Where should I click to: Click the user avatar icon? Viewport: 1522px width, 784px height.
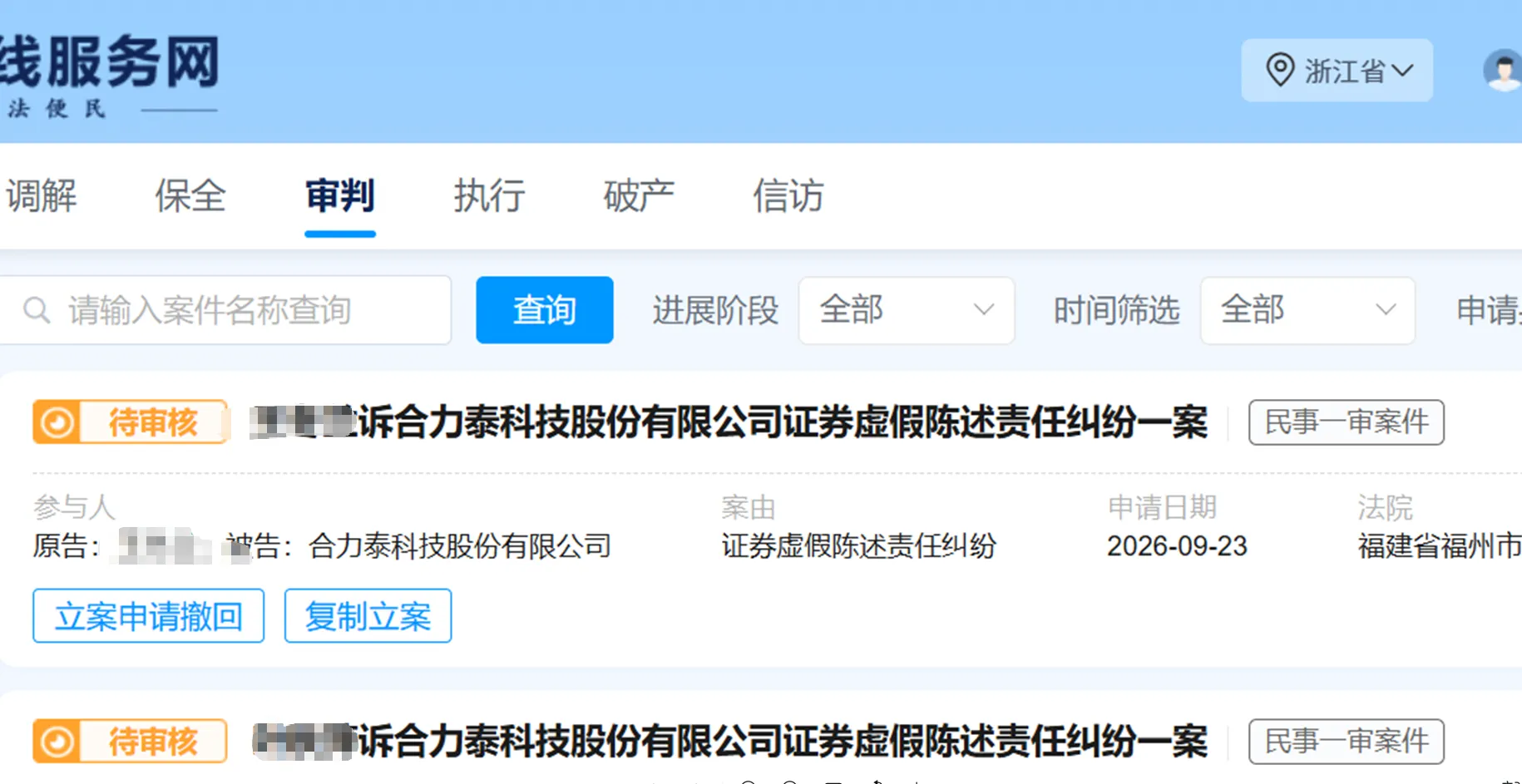coord(1504,71)
